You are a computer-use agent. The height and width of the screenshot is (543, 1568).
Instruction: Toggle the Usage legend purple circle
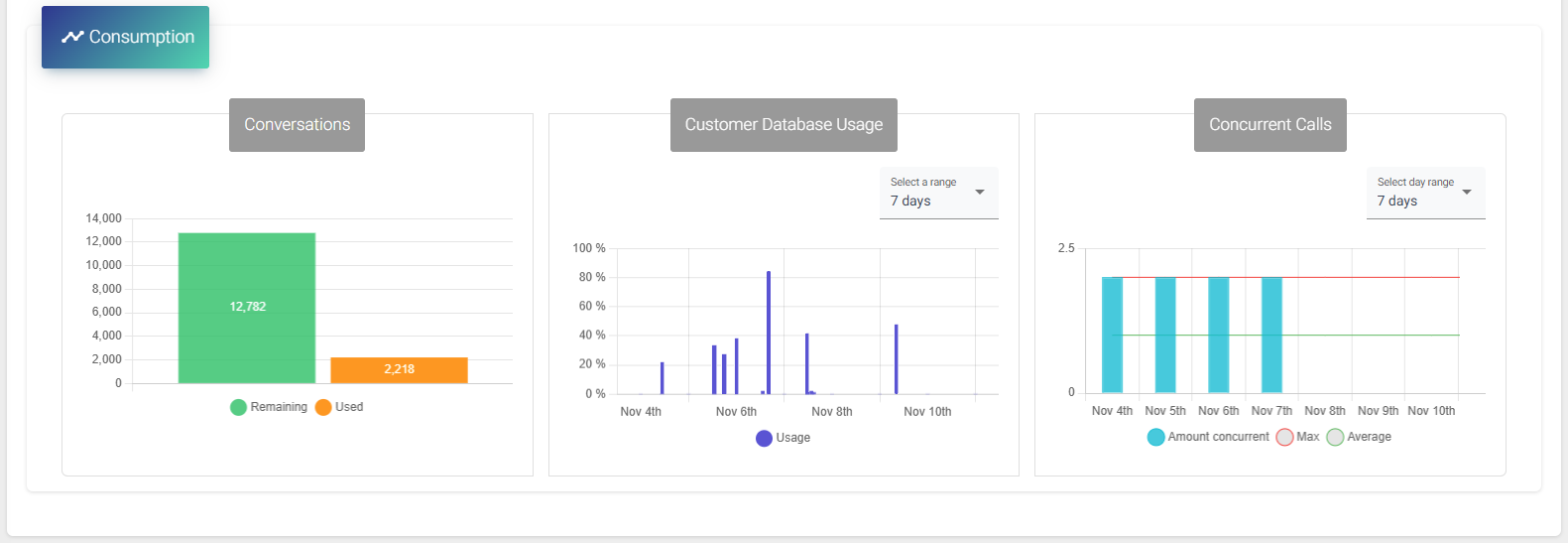(x=764, y=438)
